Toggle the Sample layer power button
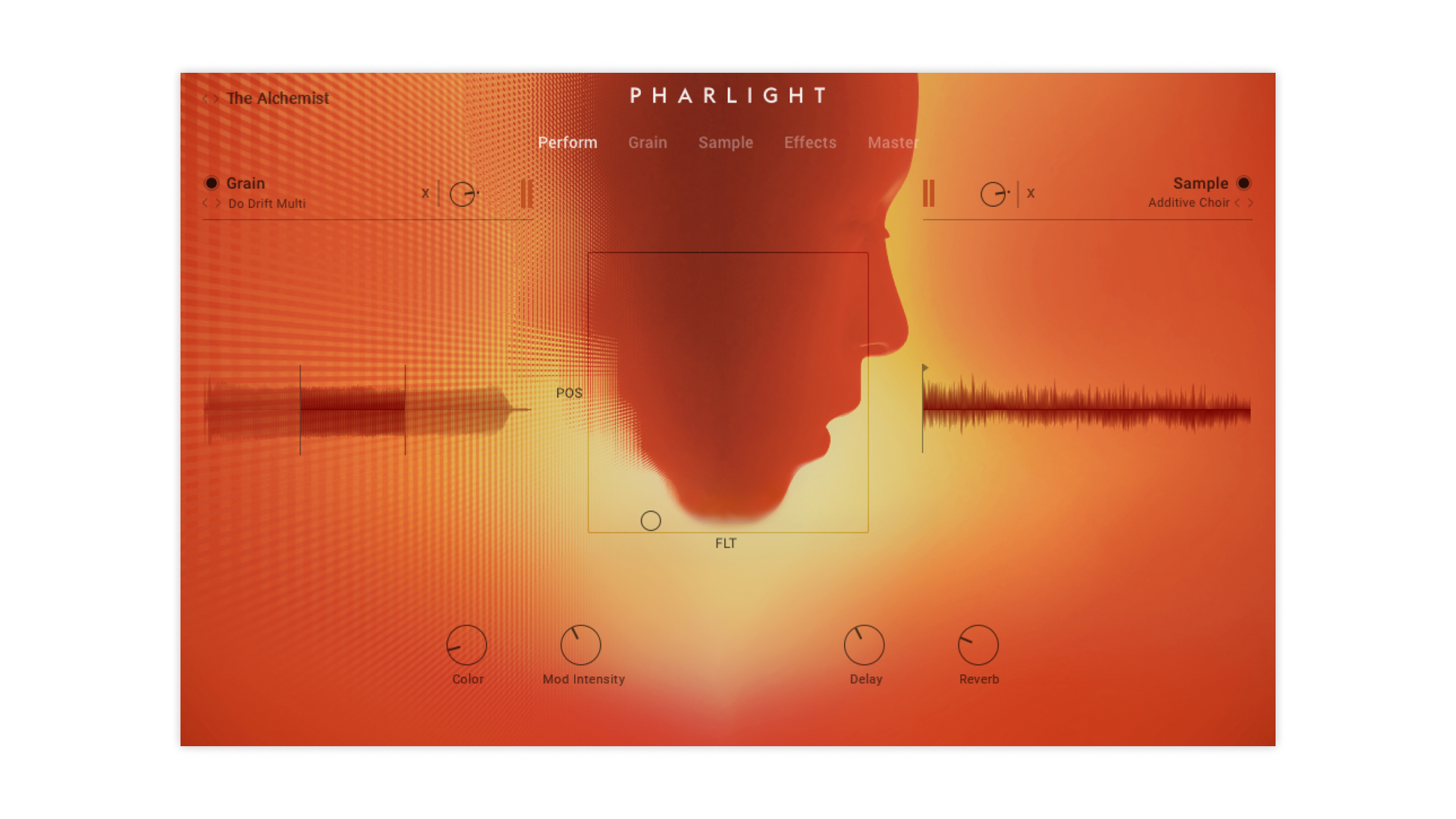 (1244, 183)
